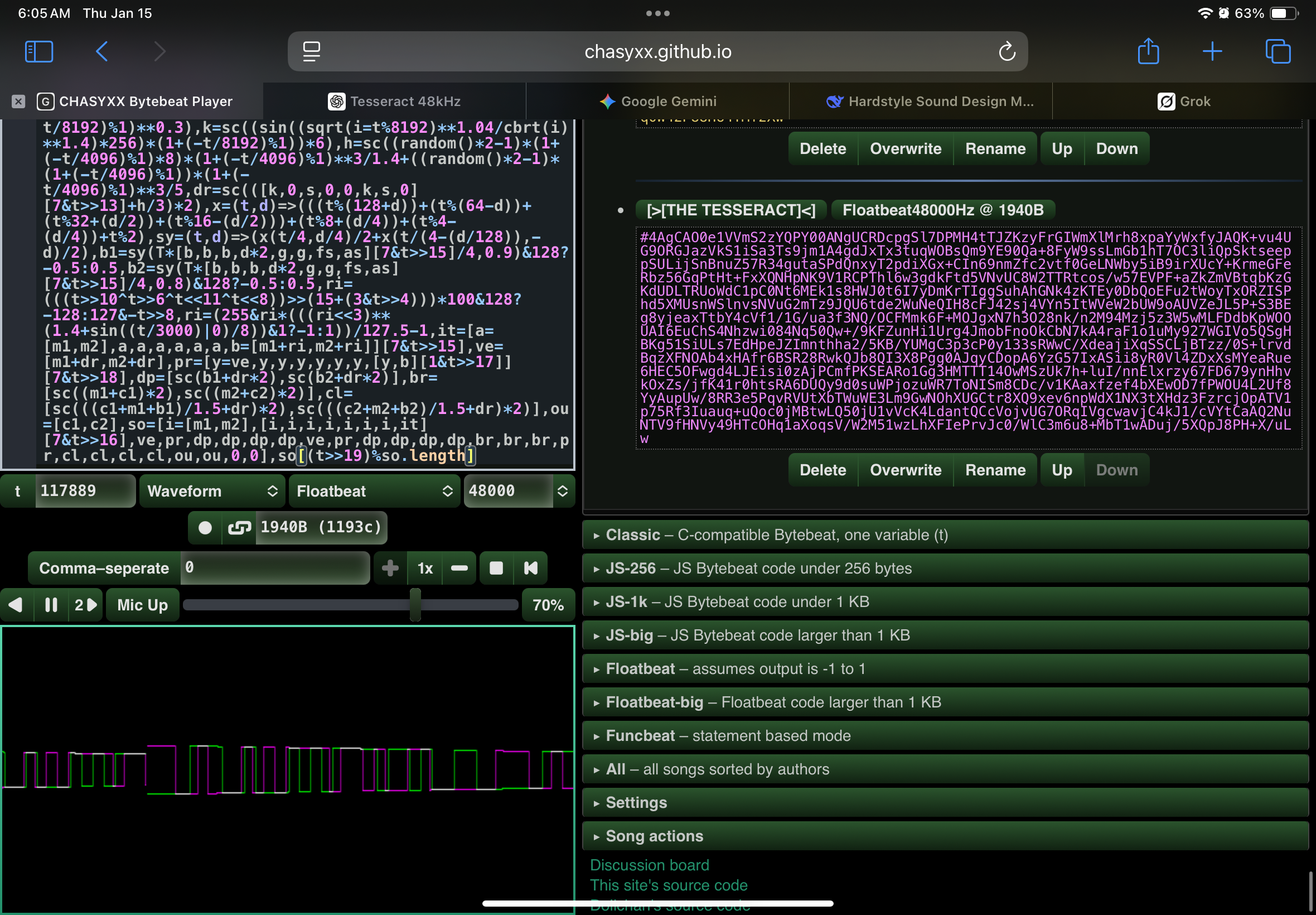
Task: Pause playback with the pause button
Action: coord(51,605)
